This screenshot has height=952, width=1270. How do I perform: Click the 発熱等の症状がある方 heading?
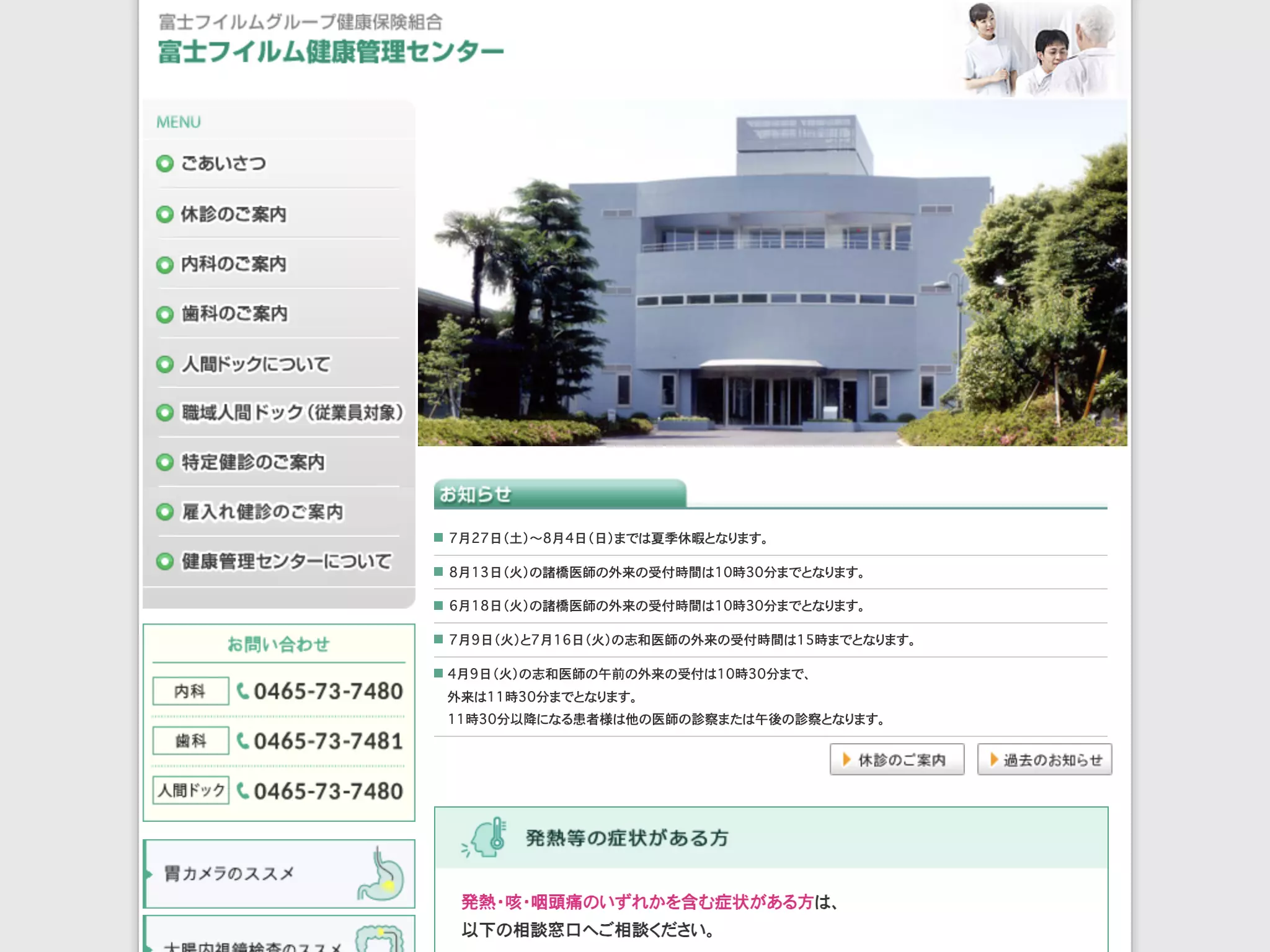[x=627, y=838]
